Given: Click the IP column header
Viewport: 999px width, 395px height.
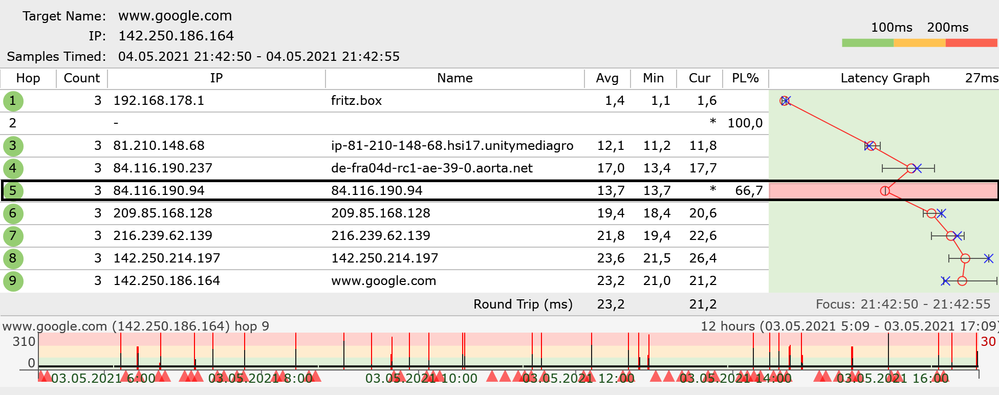Looking at the screenshot, I should (217, 78).
